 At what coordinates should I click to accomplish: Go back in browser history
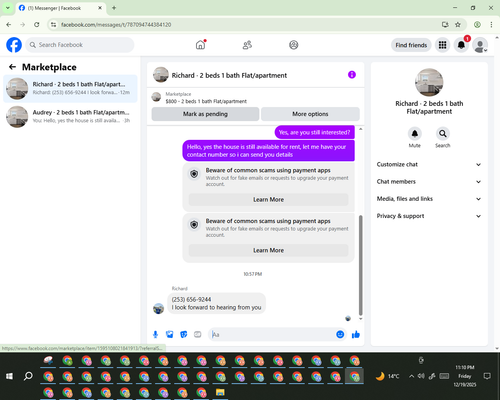tap(9, 24)
